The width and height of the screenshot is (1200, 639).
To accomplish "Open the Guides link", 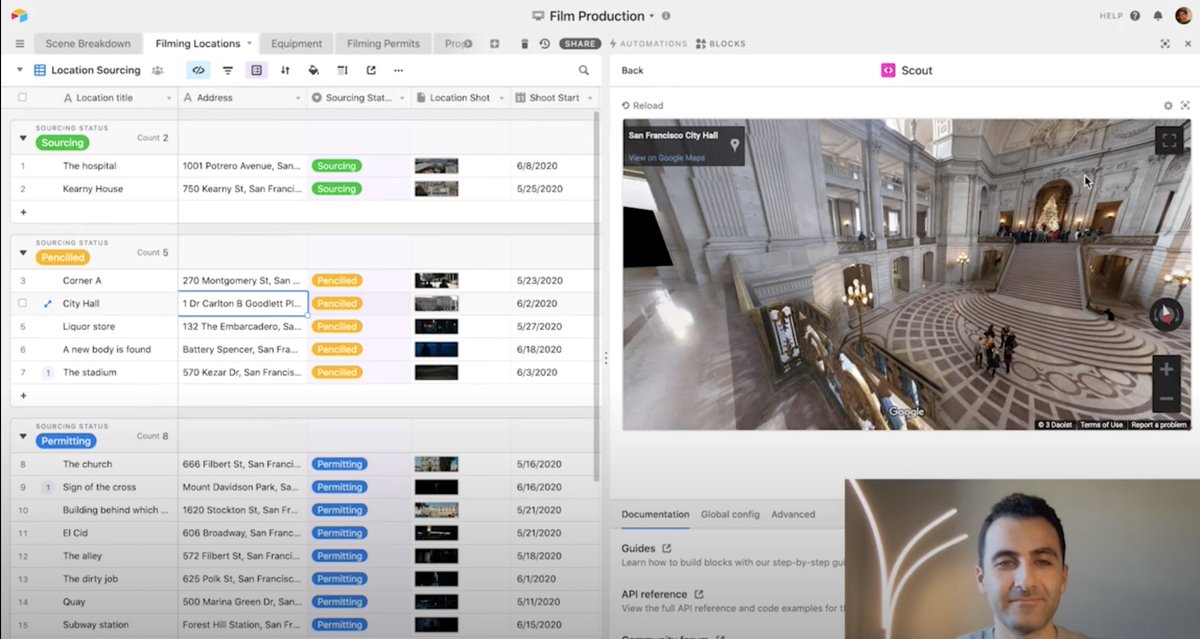I will pyautogui.click(x=646, y=548).
